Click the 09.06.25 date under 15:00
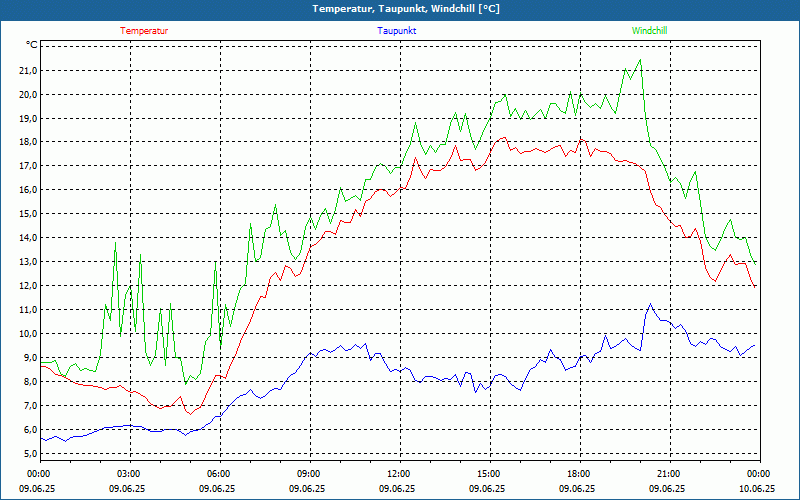 point(488,488)
